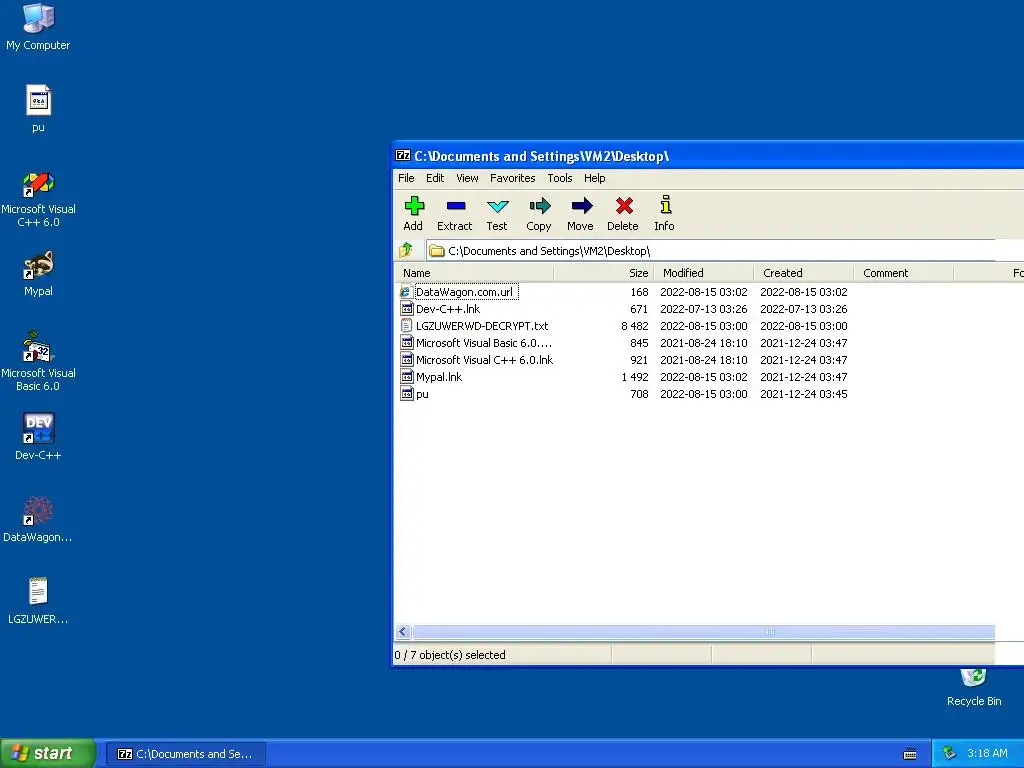Select Microsoft Visual C++ 6.0.lnk list icon

[x=406, y=360]
